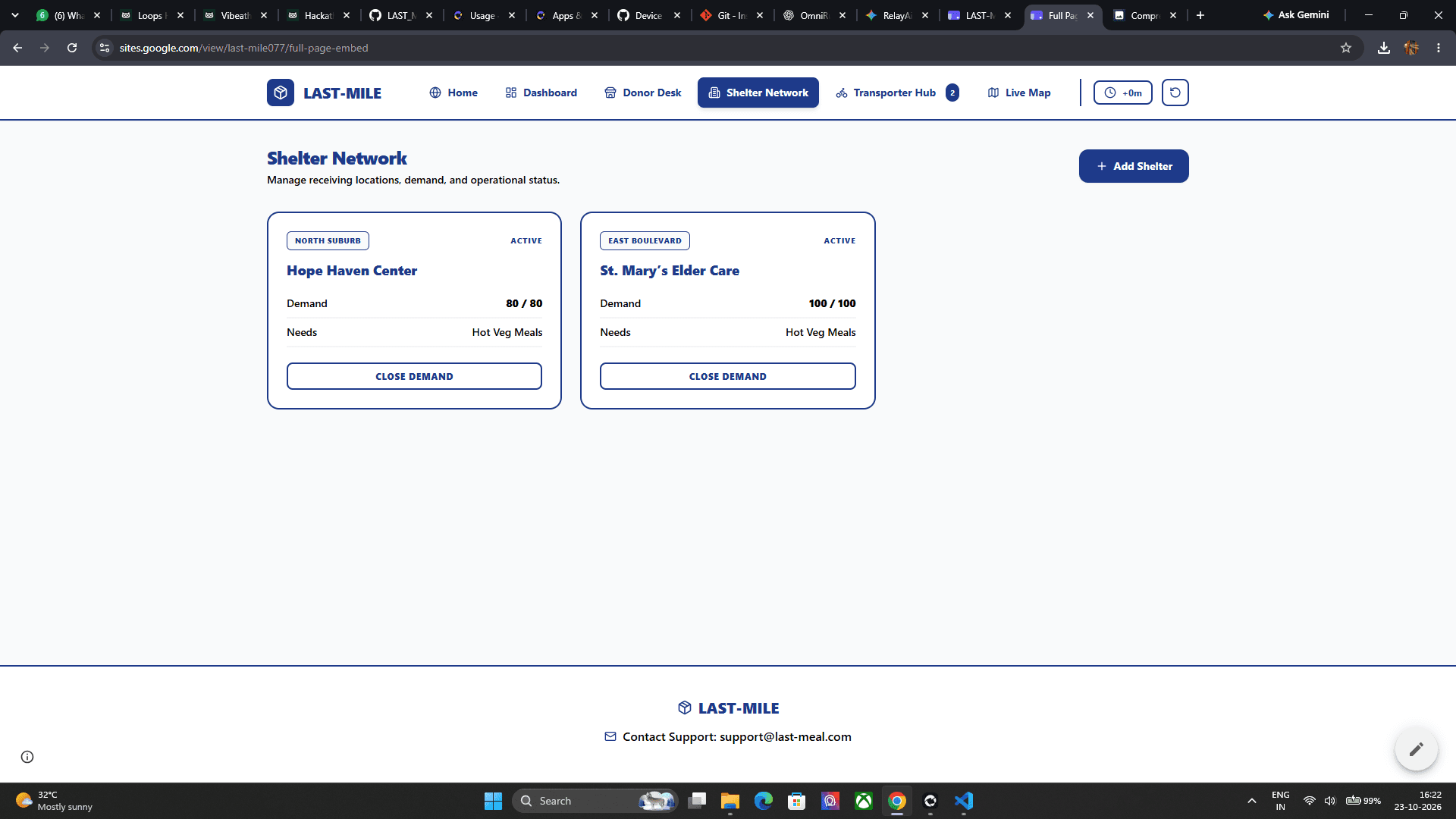
Task: Reload the page in Chrome
Action: tap(72, 48)
